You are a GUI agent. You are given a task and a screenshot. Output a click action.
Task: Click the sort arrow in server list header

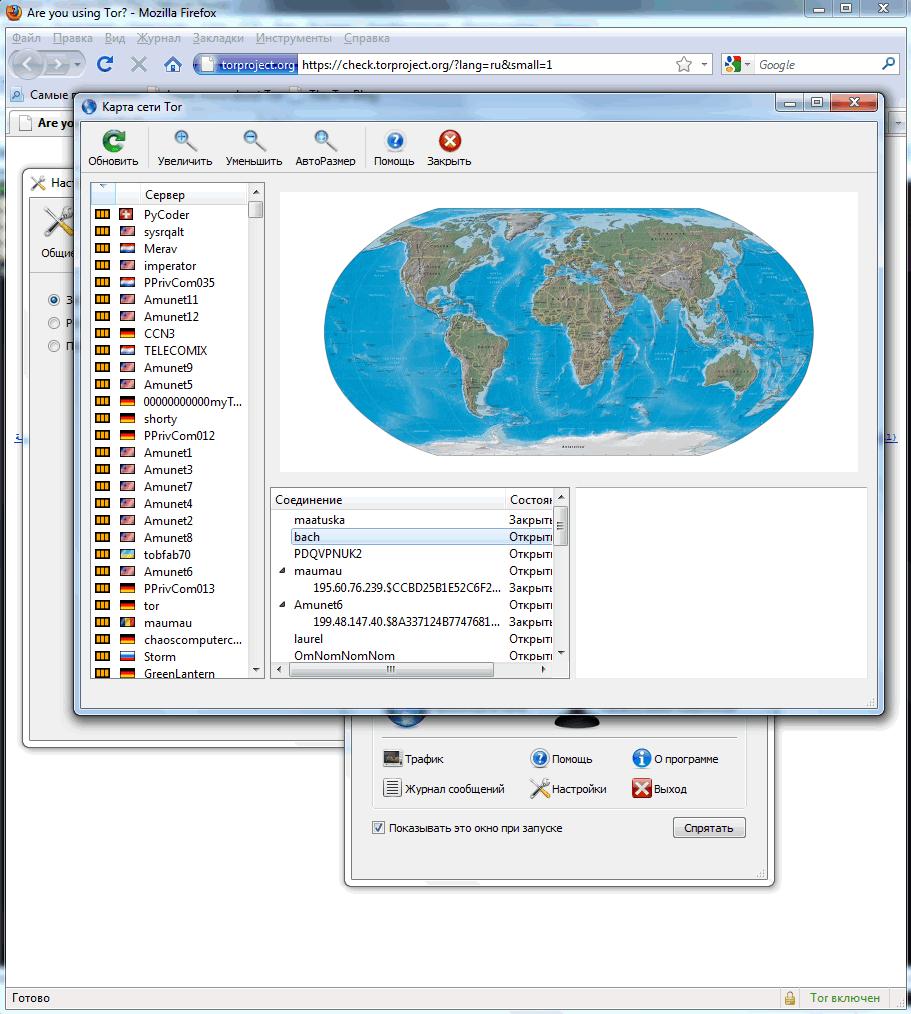(103, 186)
